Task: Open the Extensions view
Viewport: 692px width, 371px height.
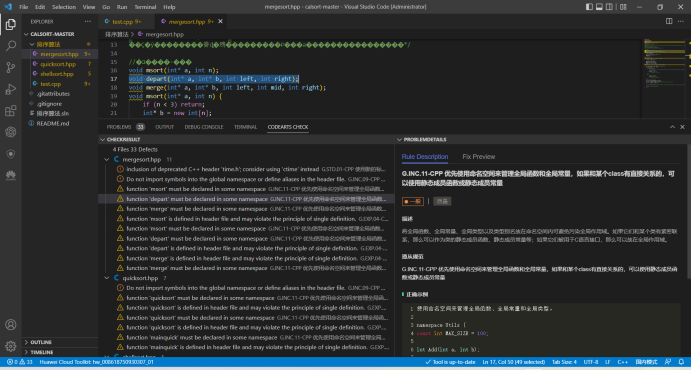Action: 11,110
